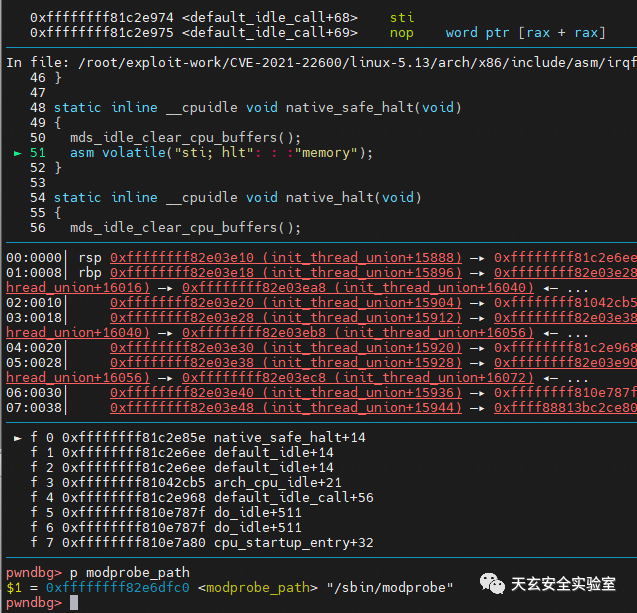This screenshot has width=637, height=613.
Task: Click the rbp stack address 0xffffffff82e03e18
Action: [x=182, y=273]
